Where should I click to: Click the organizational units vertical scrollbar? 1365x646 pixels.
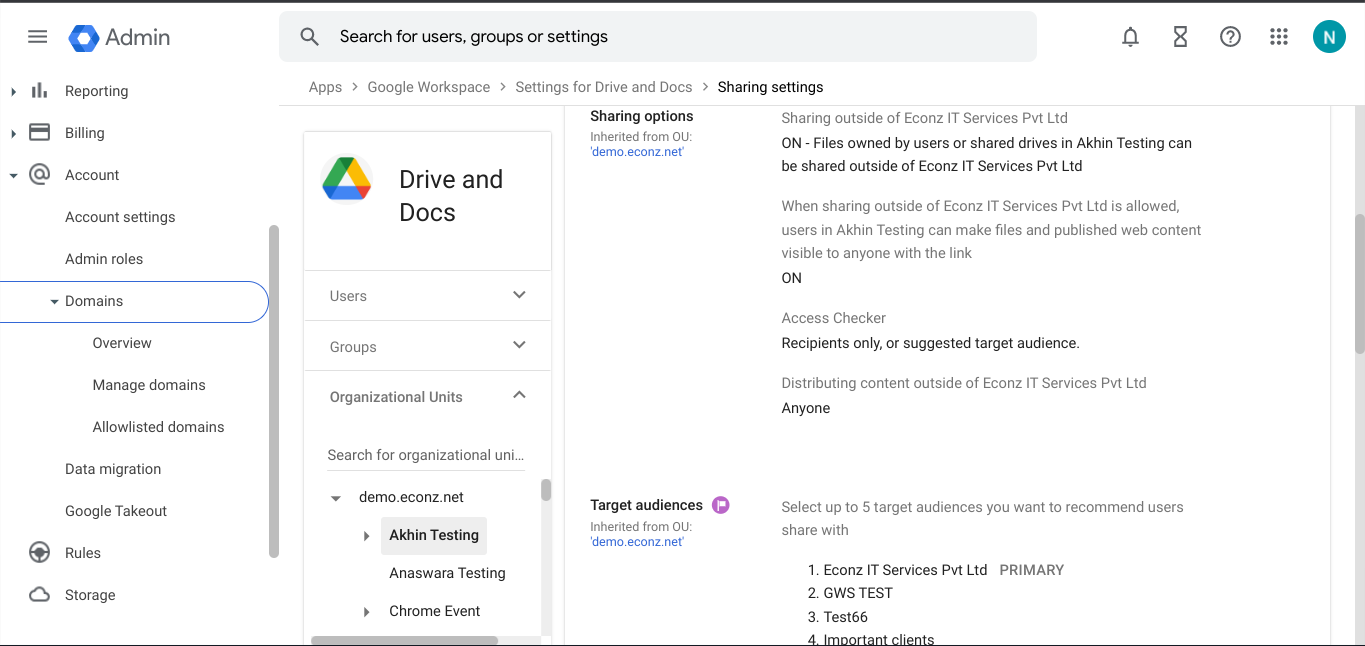tap(546, 490)
